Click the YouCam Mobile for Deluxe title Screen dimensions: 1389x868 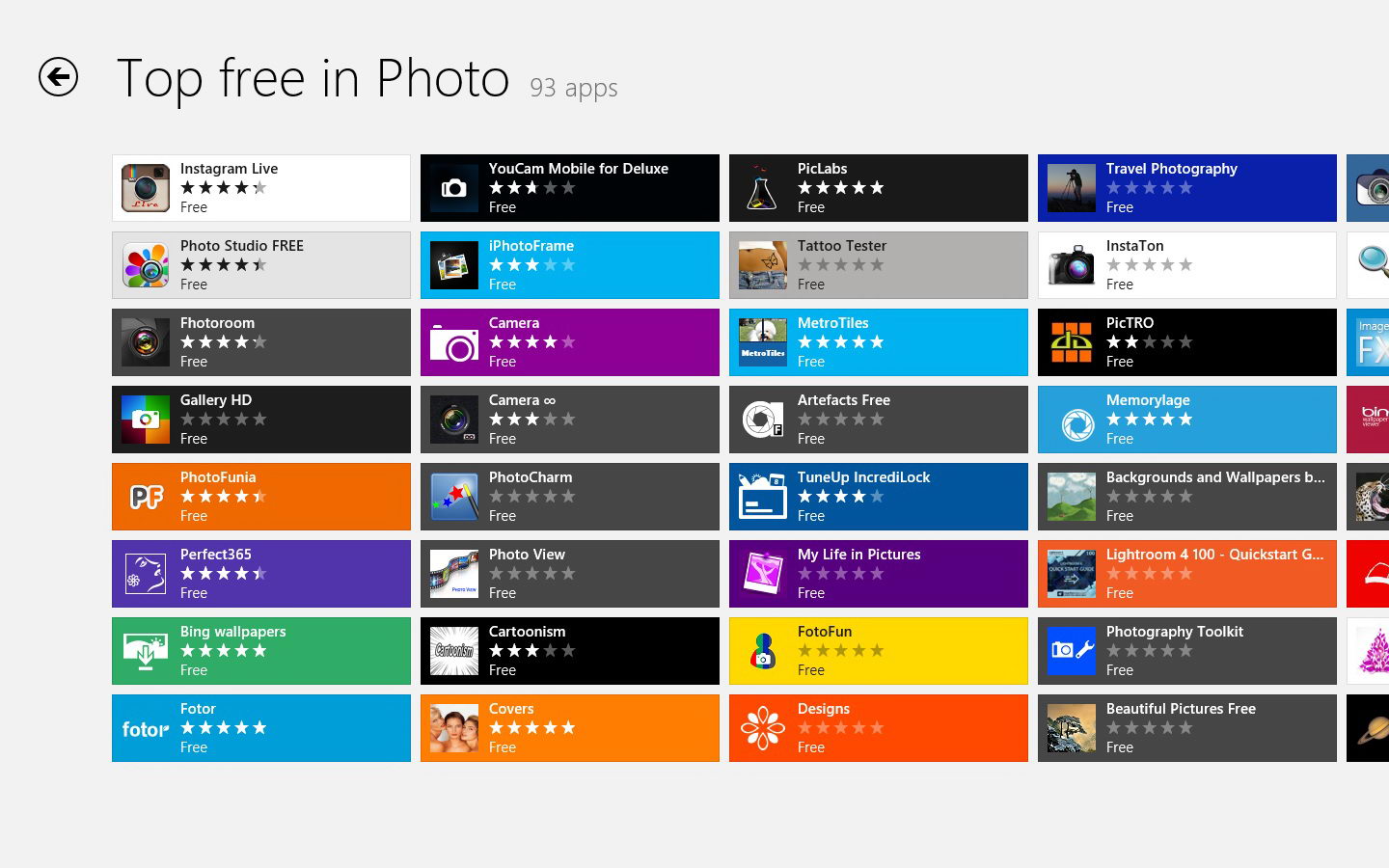click(x=579, y=169)
